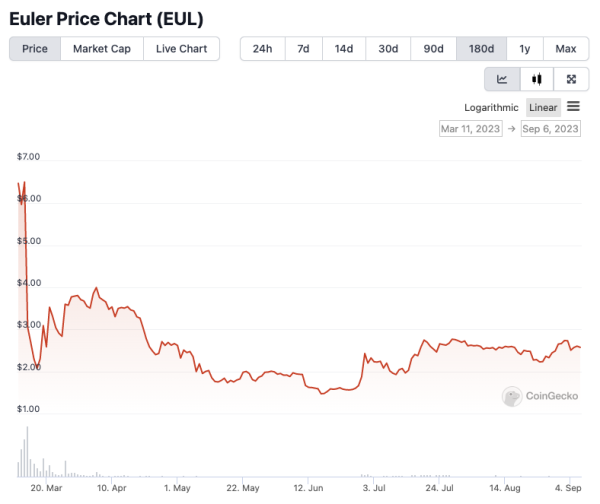Switch to candlestick chart view

[537, 79]
